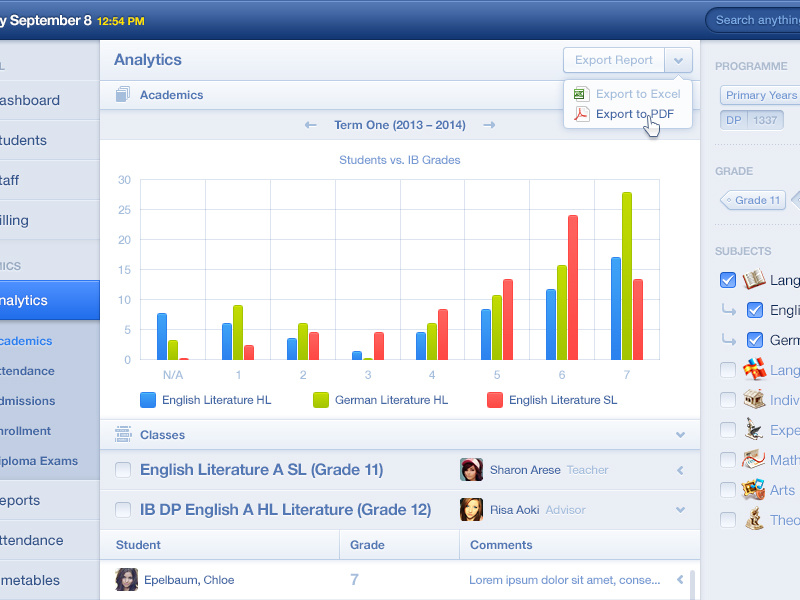The width and height of the screenshot is (800, 600).
Task: Click the book icon beside first Language subject
Action: (x=754, y=280)
